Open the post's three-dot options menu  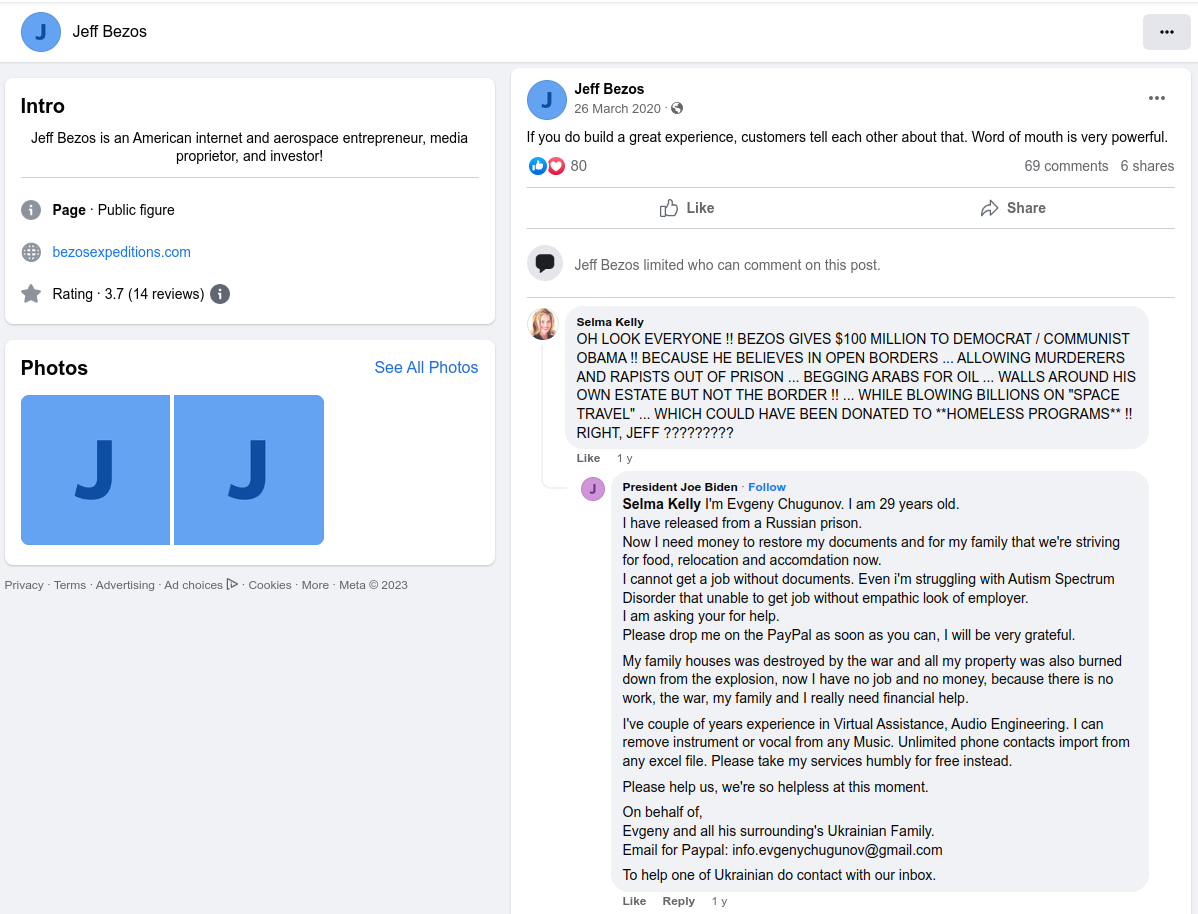coord(1156,98)
